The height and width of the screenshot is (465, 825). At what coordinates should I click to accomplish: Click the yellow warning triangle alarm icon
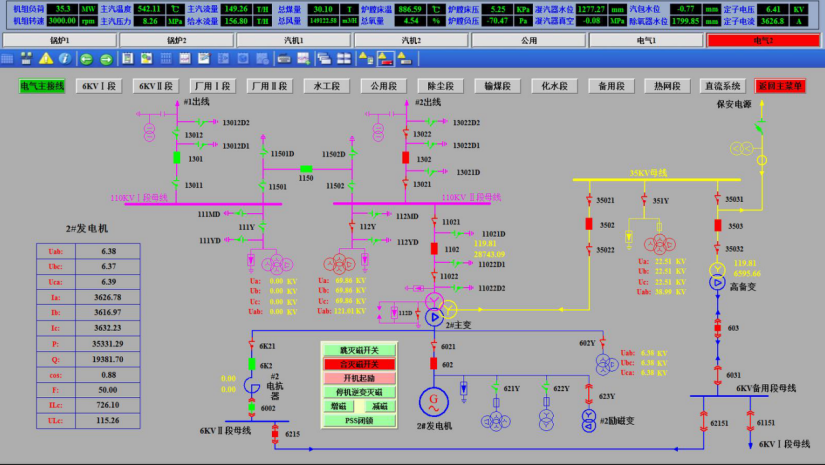pos(47,59)
